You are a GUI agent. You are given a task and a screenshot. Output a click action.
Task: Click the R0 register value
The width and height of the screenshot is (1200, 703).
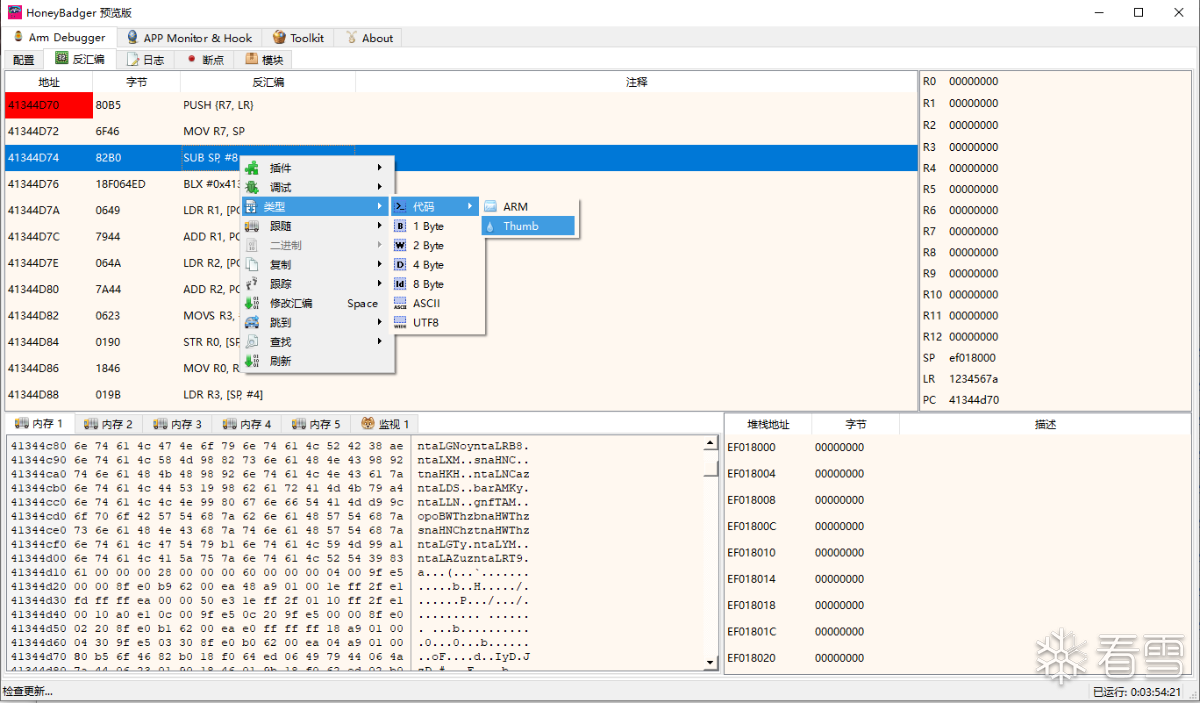coord(973,82)
